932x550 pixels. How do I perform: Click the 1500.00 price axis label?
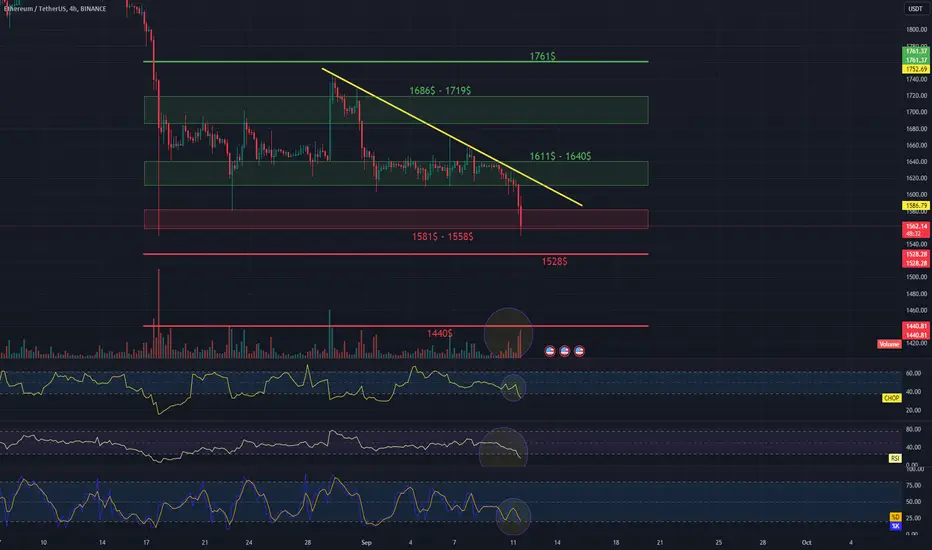[x=916, y=277]
